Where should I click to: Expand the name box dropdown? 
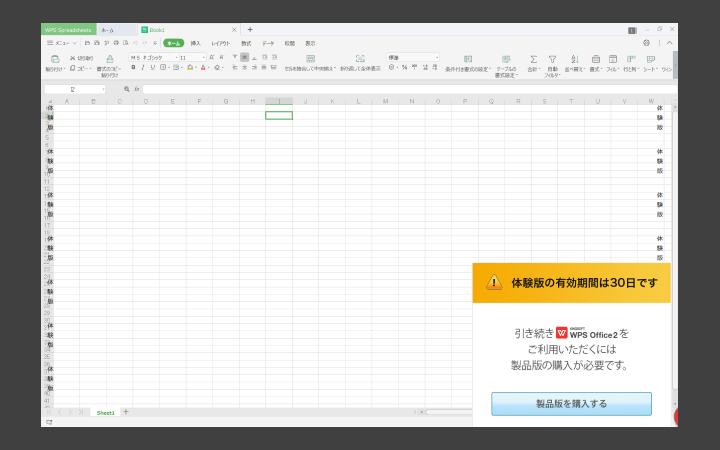coord(103,89)
